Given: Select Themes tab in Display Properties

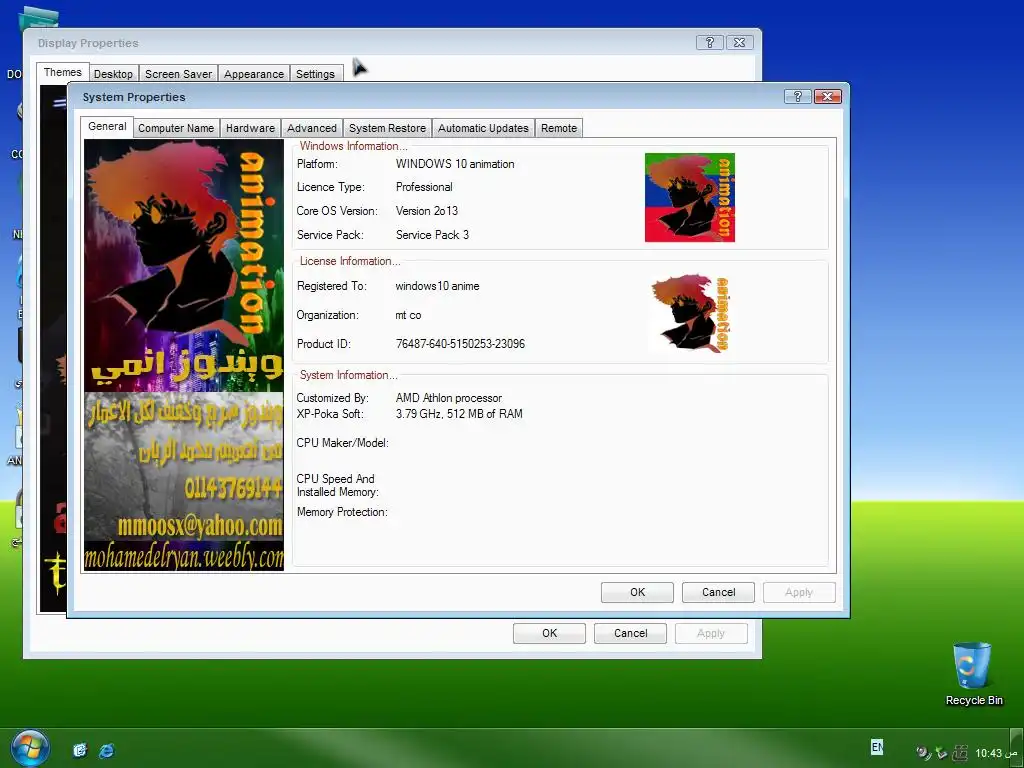Looking at the screenshot, I should coord(63,72).
